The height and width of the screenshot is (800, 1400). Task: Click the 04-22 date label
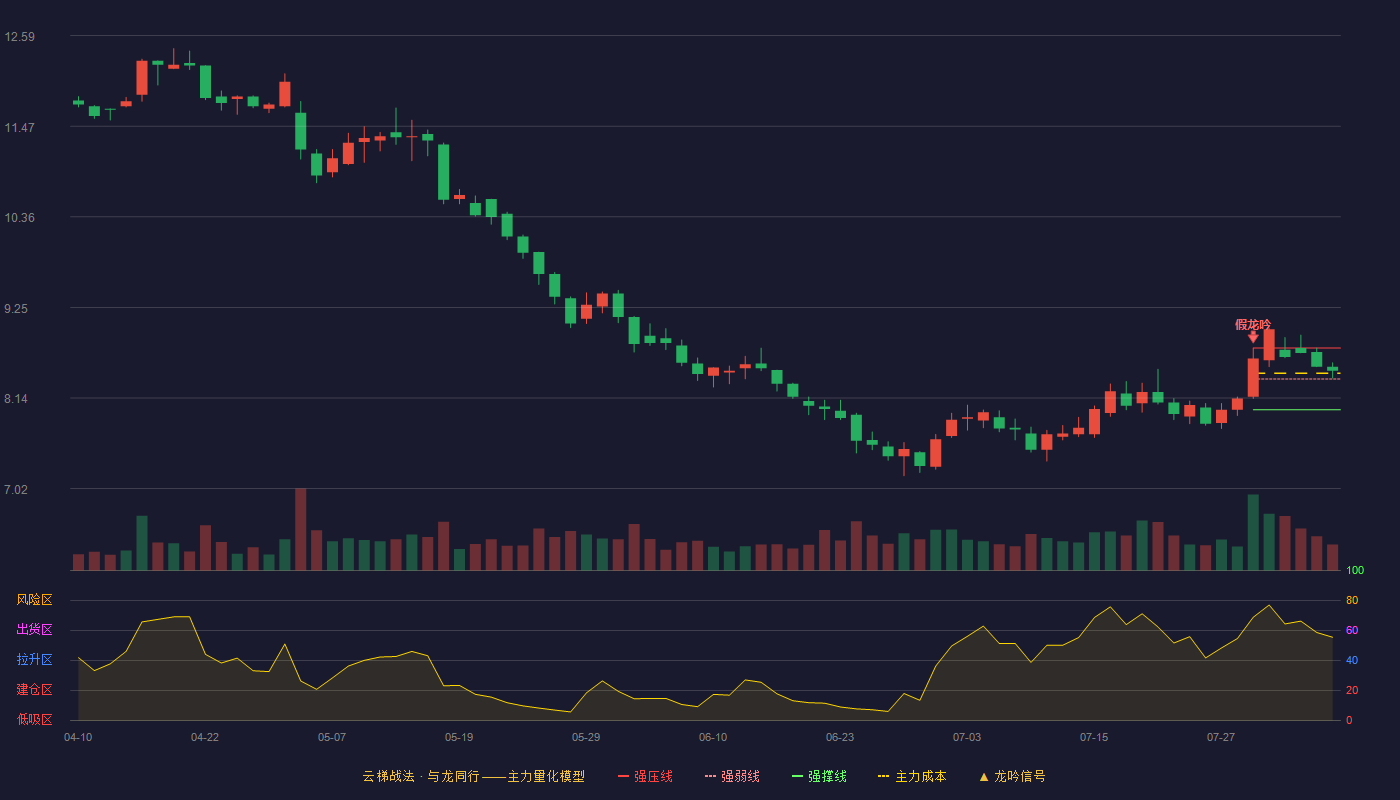[x=205, y=737]
